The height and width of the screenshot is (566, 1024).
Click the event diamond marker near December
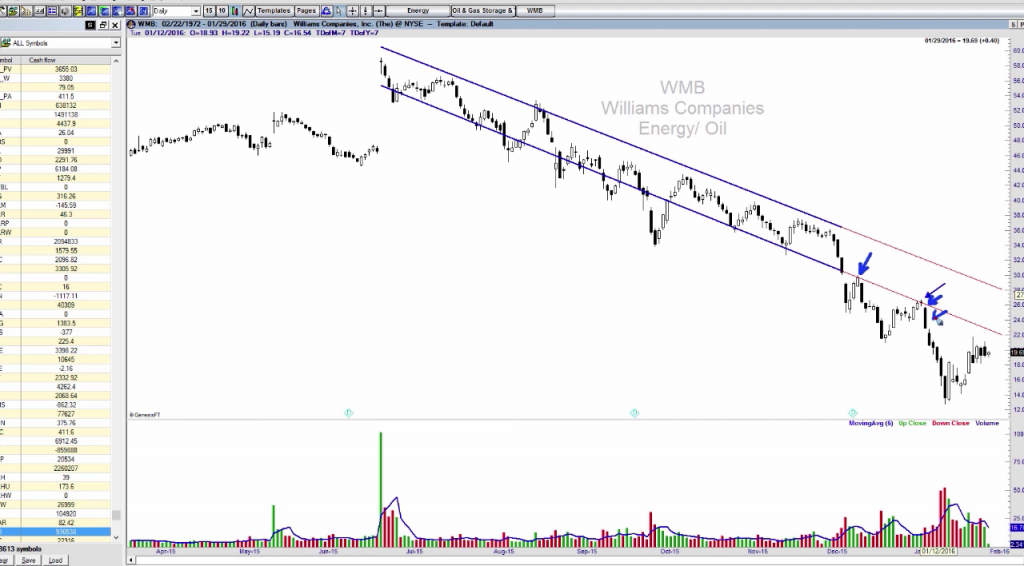click(852, 413)
